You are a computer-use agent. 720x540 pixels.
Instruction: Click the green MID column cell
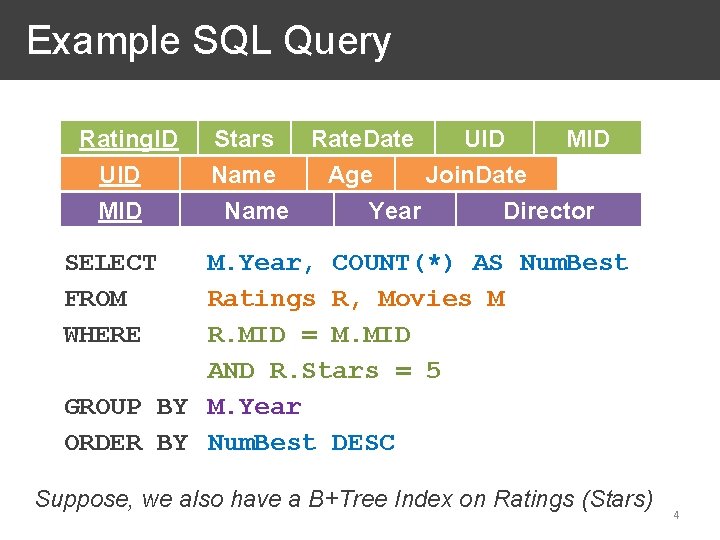coord(588,138)
